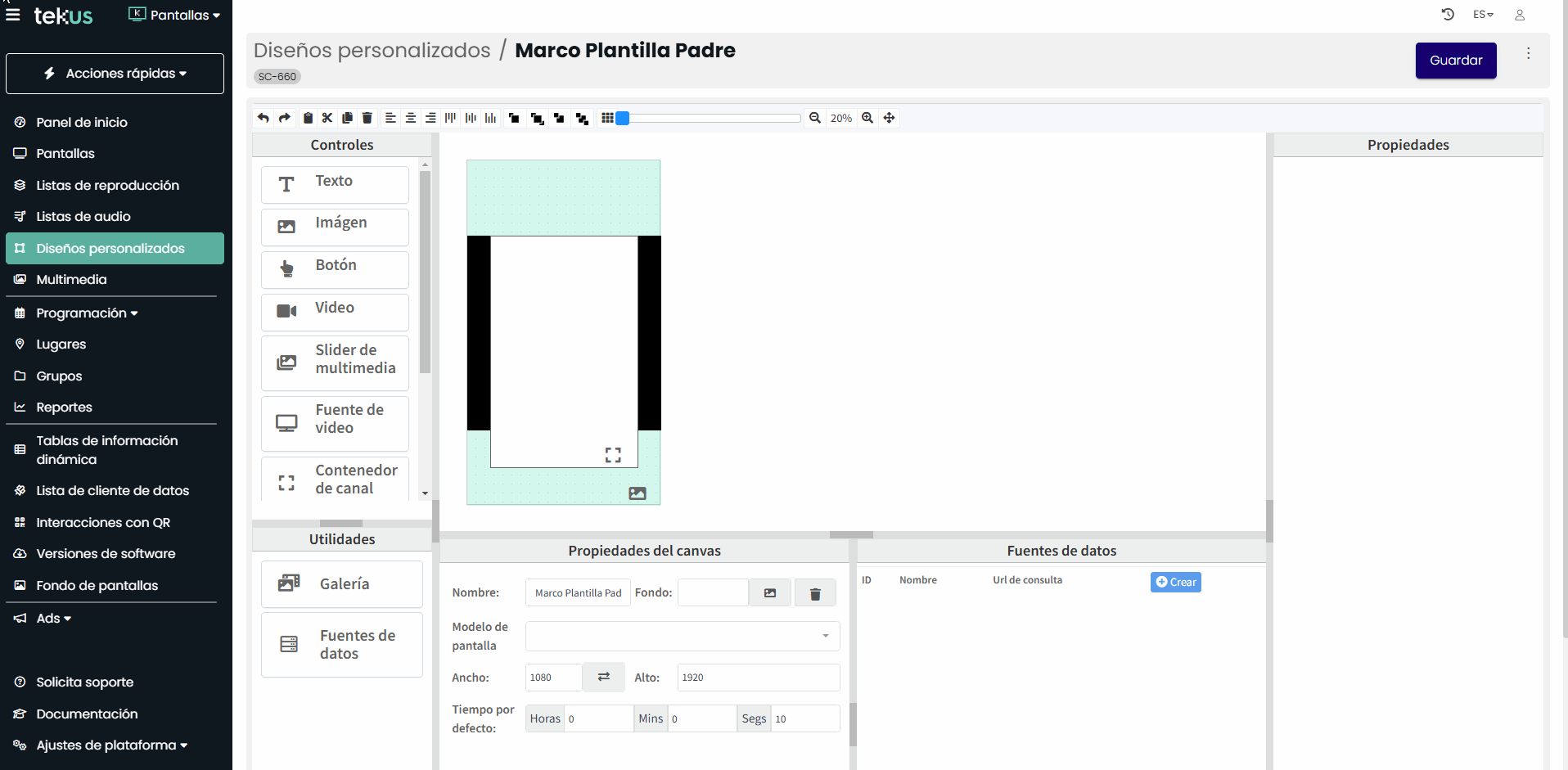Go to Listas de reproducción
Screen dimensions: 1568x770
pos(107,186)
